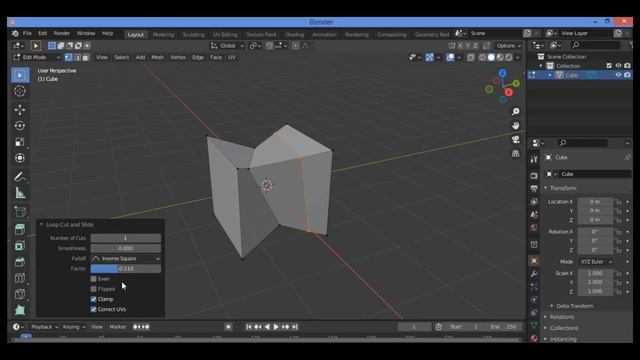This screenshot has width=640, height=360.
Task: Switch to the Sculpting workspace tab
Action: click(193, 35)
